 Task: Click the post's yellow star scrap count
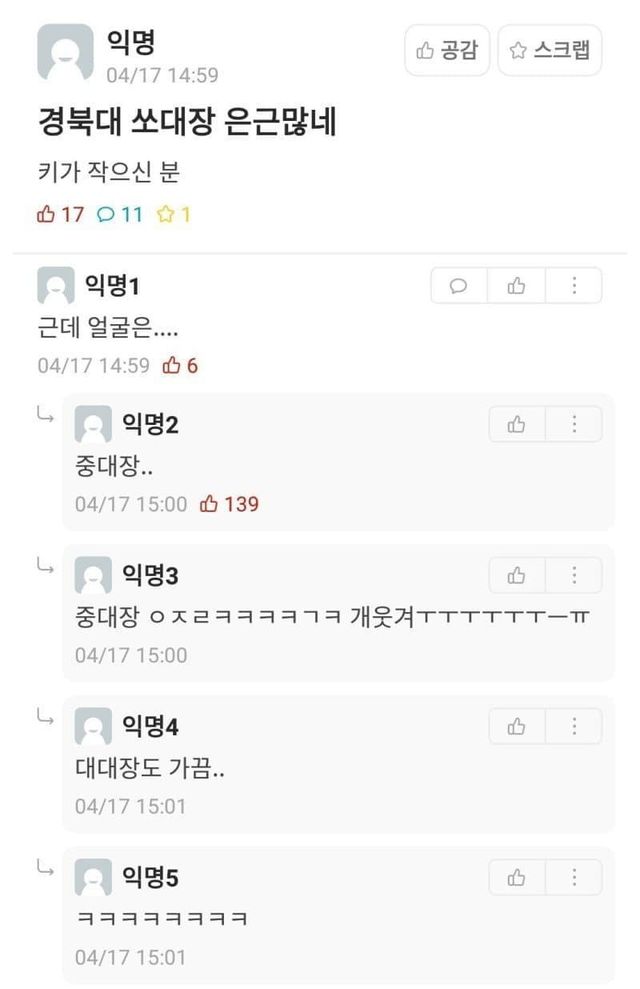pos(173,214)
